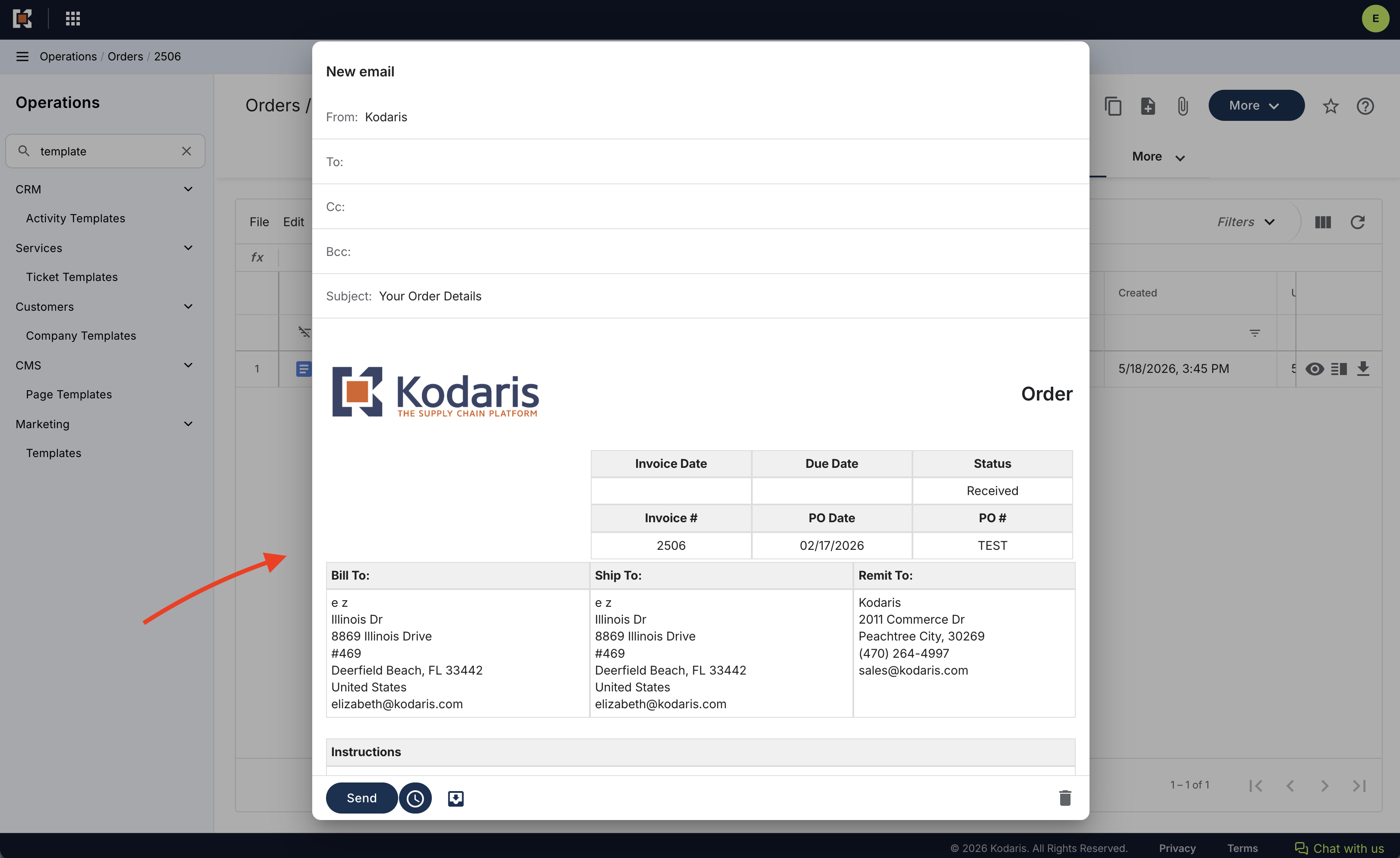Click the Bcc recipient field
Image resolution: width=1400 pixels, height=858 pixels.
pyautogui.click(x=700, y=252)
